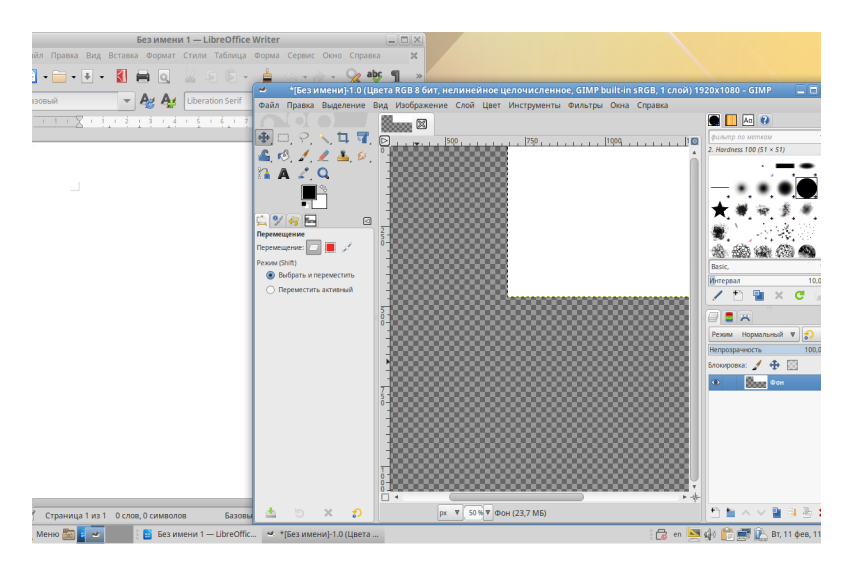853x576 pixels.
Task: Open Writer's paragraph style dropdown
Action: pyautogui.click(x=126, y=101)
